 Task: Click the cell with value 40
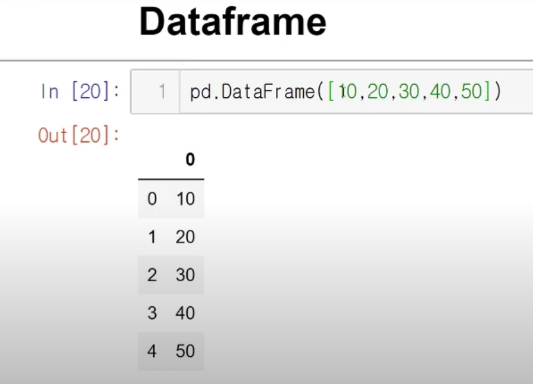pos(185,313)
